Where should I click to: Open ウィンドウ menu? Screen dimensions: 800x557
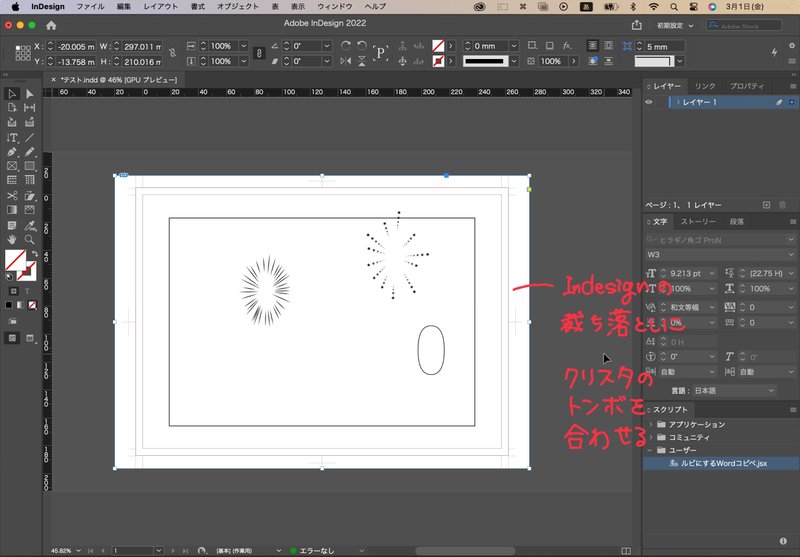click(335, 7)
